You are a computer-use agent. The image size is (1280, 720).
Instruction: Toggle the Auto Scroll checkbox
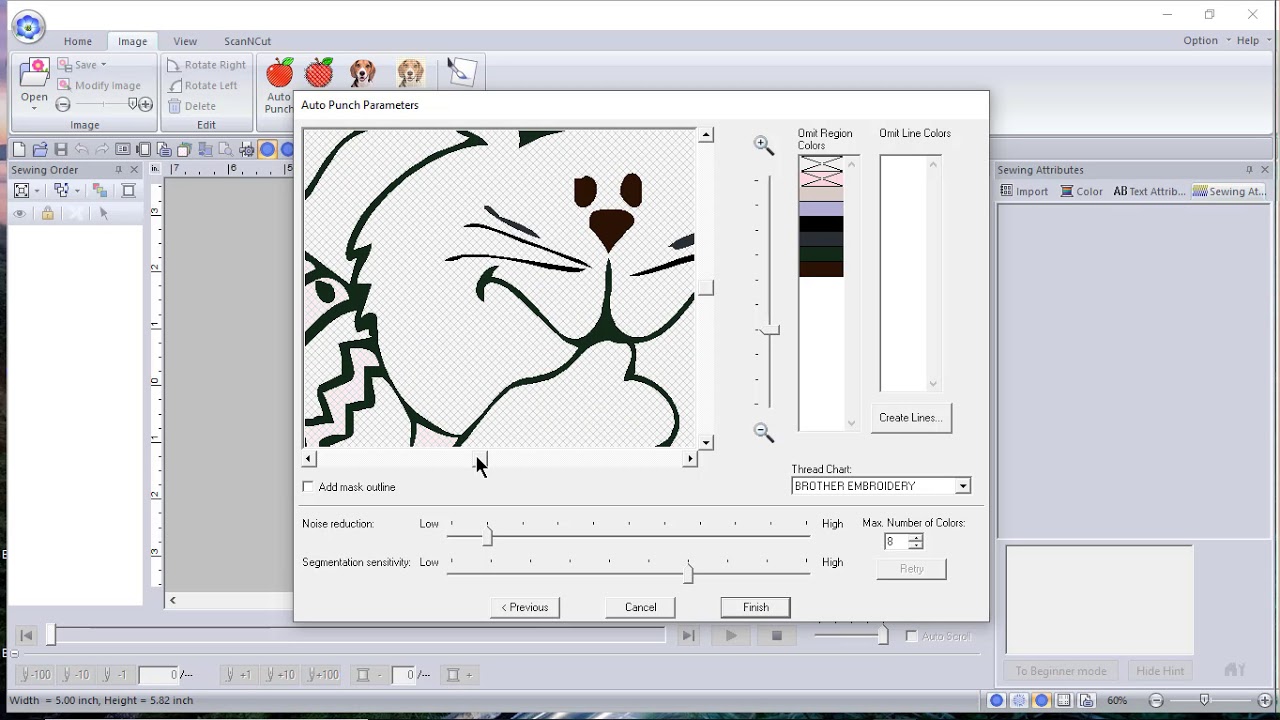coord(911,636)
